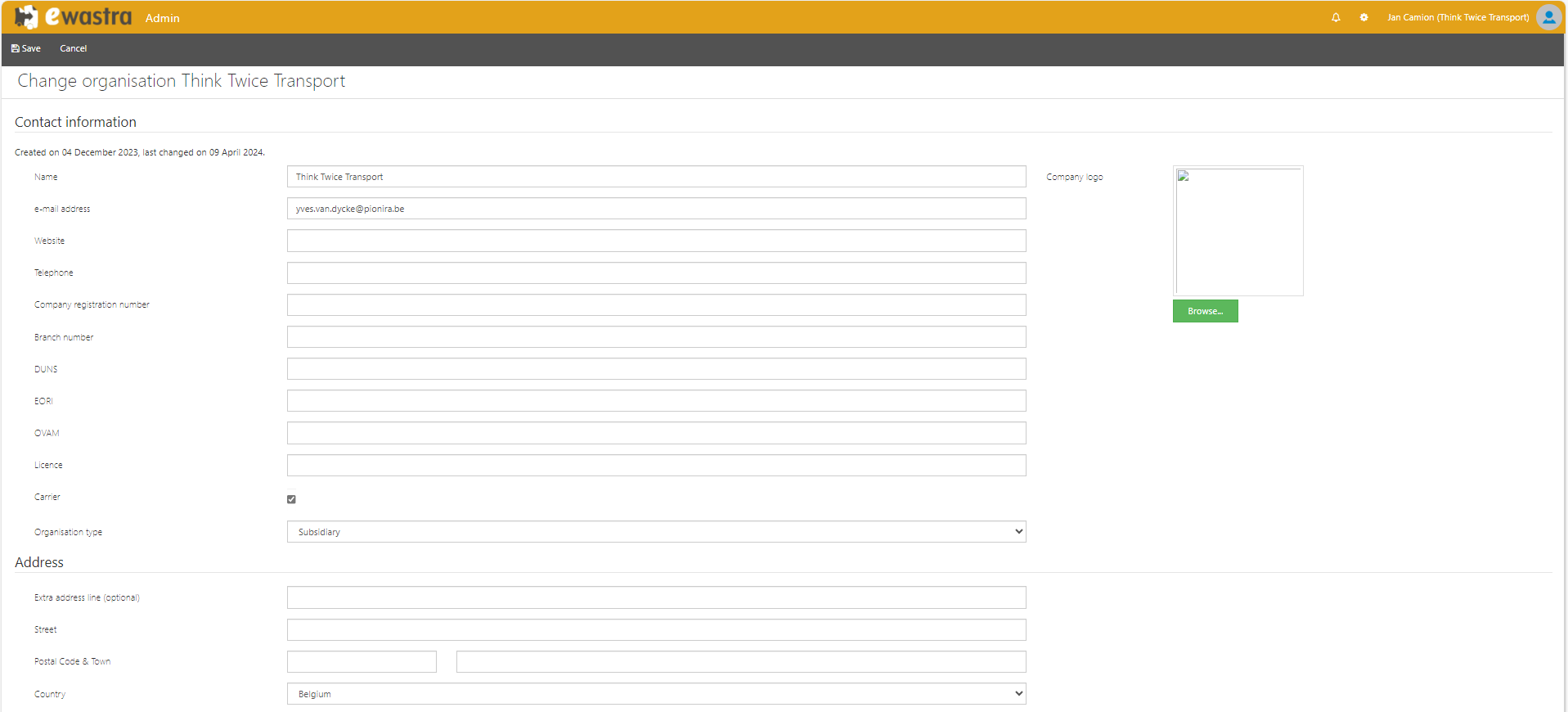Click the Name input field
The height and width of the screenshot is (712, 1568).
pos(656,177)
